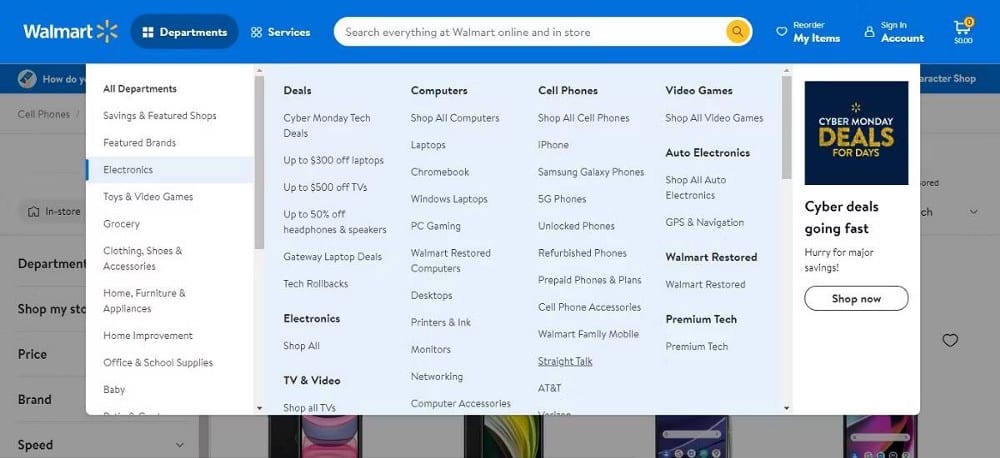Viewport: 1000px width, 458px height.
Task: Open the Departments dropdown button
Action: [x=184, y=32]
